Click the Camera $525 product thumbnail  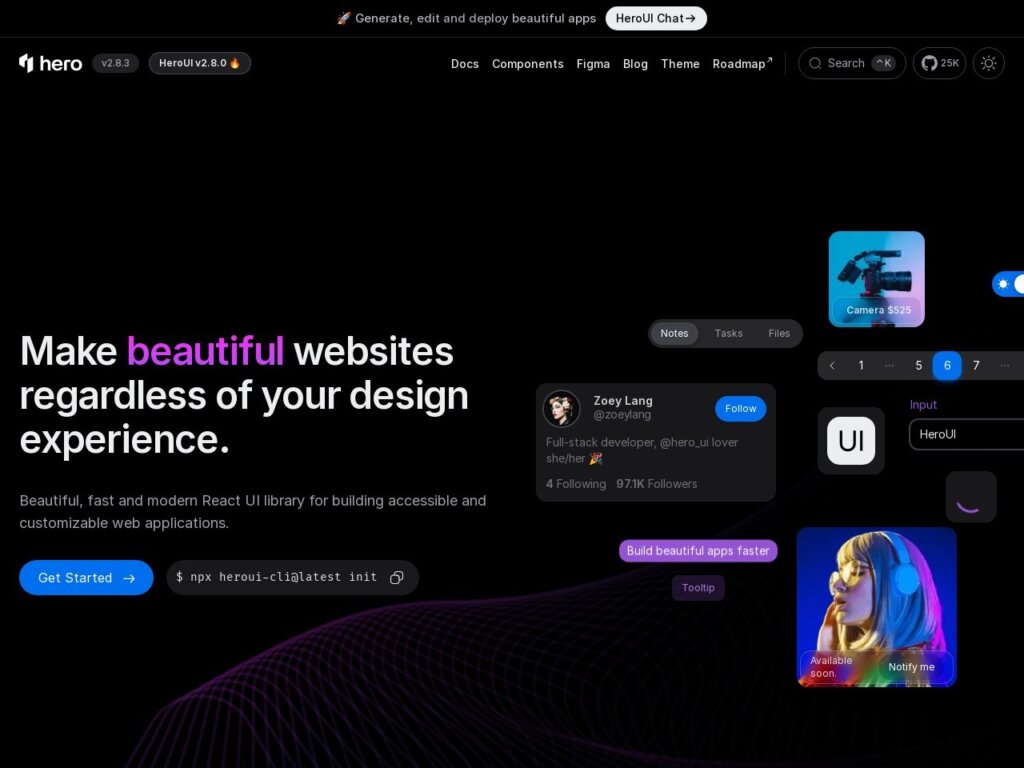(876, 279)
